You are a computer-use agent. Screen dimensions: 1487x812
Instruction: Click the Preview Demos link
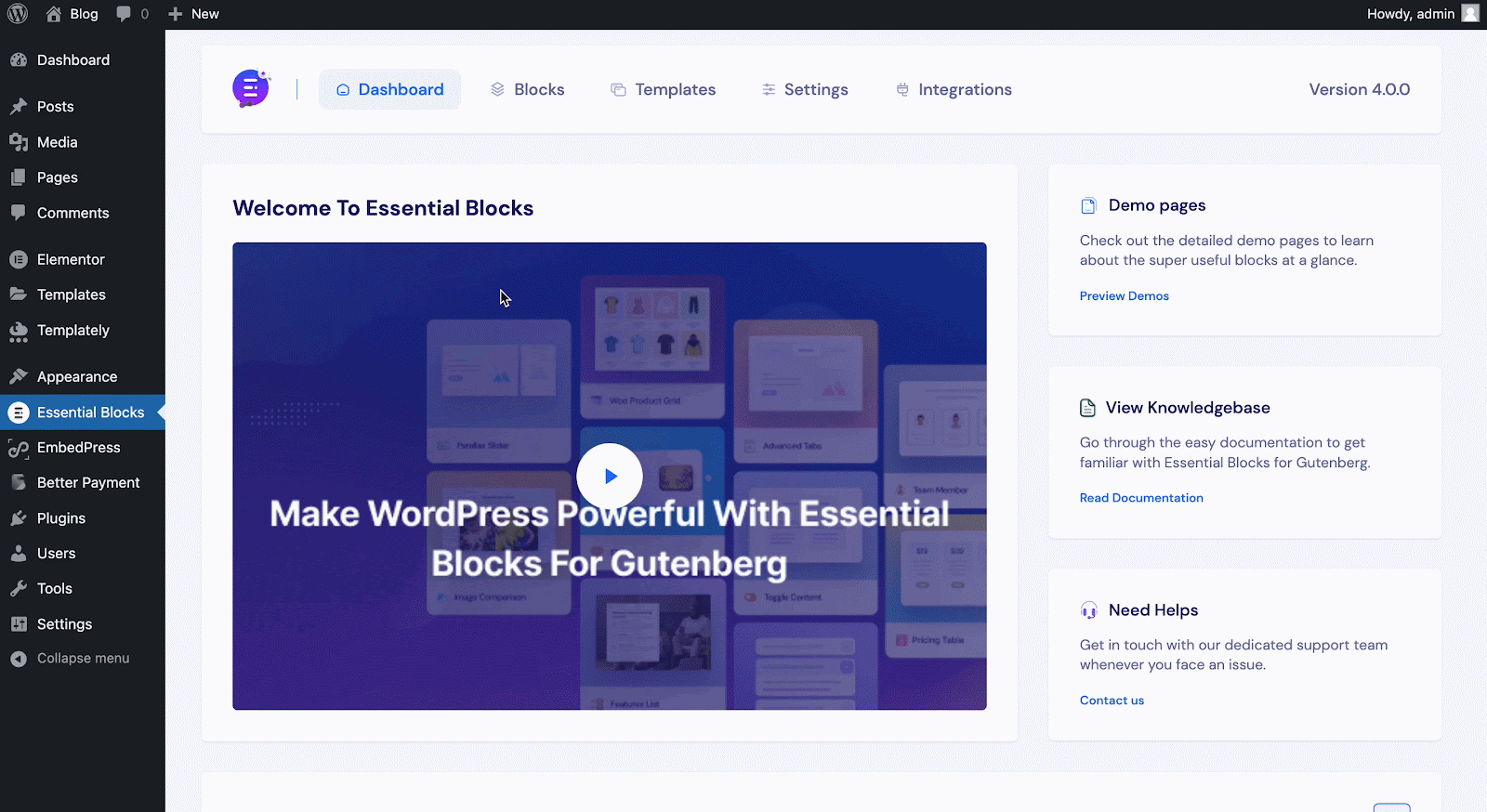tap(1125, 296)
